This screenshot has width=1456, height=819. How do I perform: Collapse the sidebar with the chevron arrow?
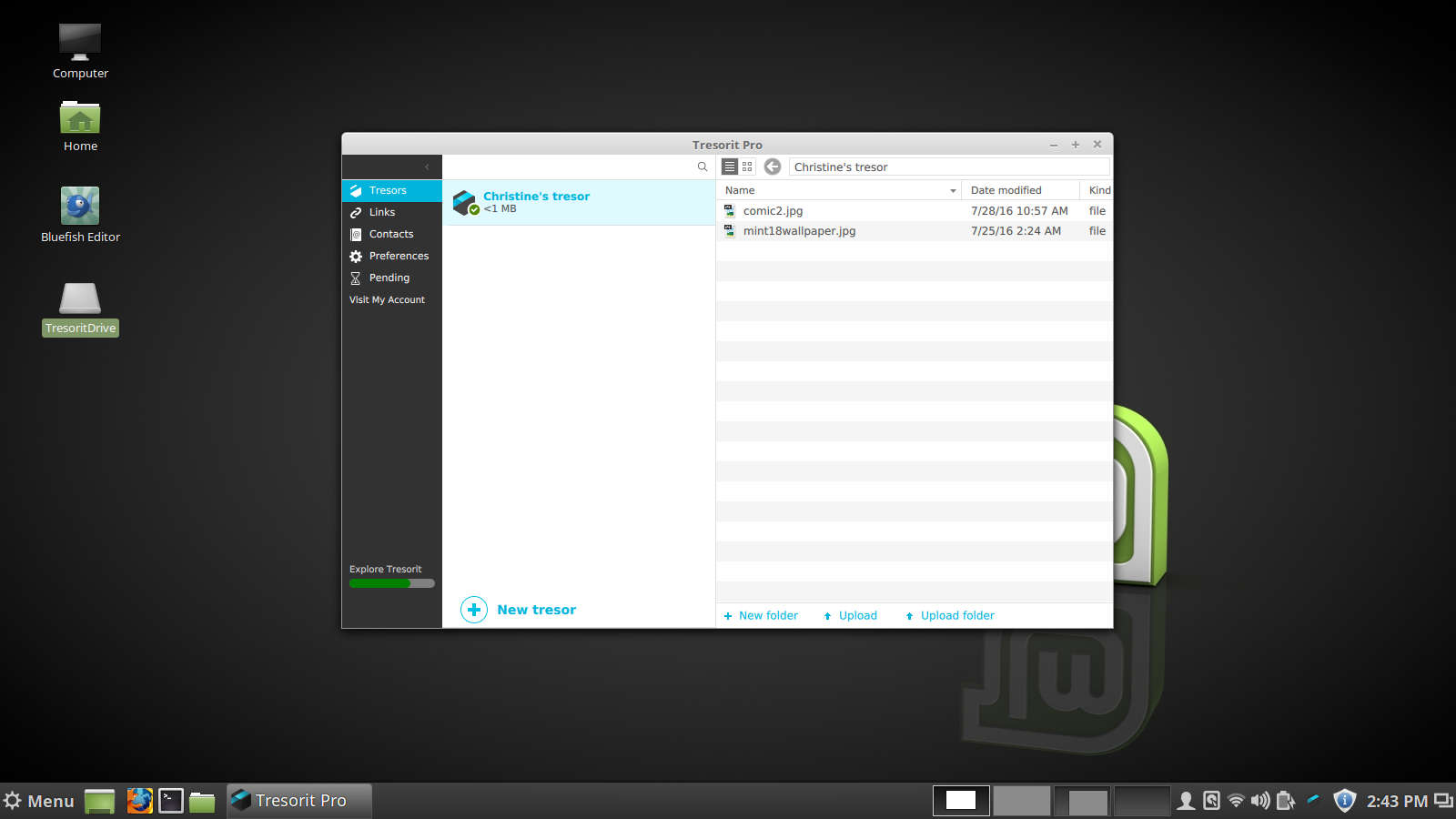click(427, 167)
